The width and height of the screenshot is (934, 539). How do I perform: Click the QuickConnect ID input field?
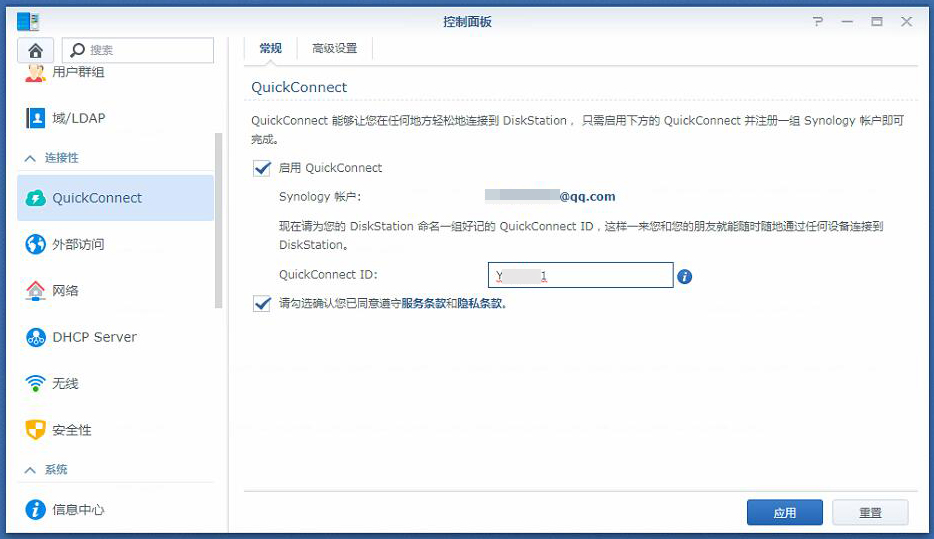click(x=580, y=275)
